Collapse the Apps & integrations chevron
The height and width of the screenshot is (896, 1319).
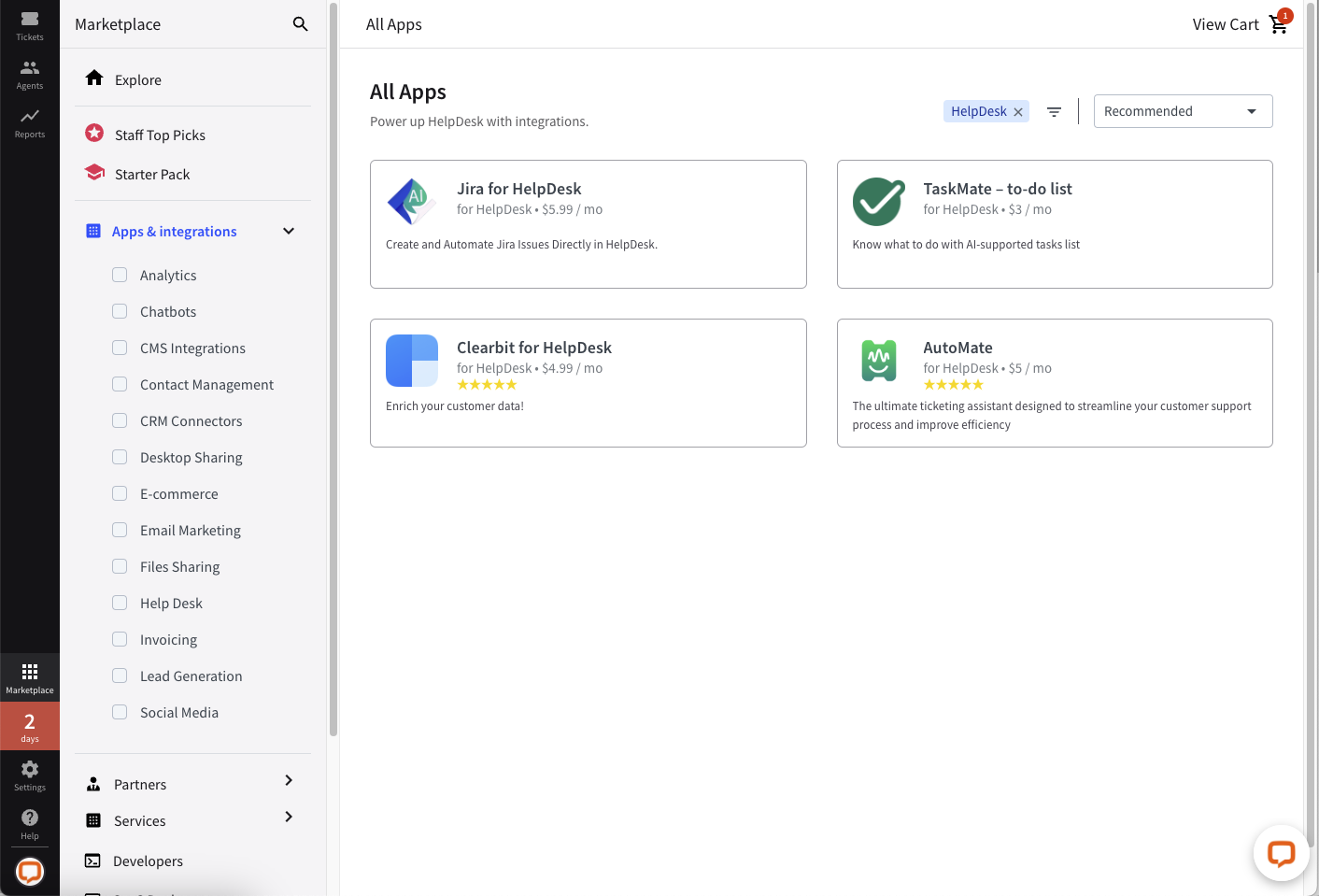pos(289,231)
